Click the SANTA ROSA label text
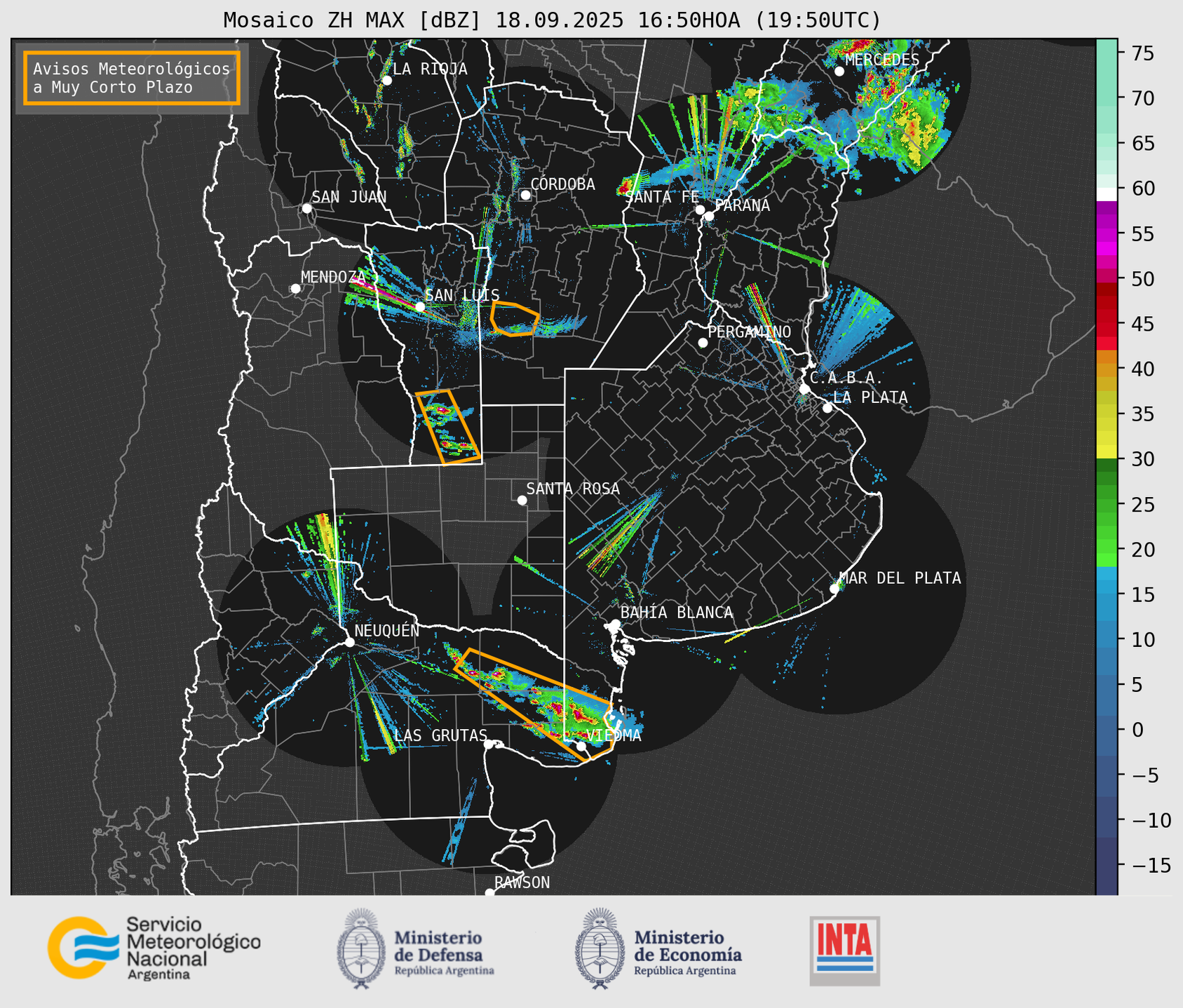The width and height of the screenshot is (1183, 1008). [573, 489]
